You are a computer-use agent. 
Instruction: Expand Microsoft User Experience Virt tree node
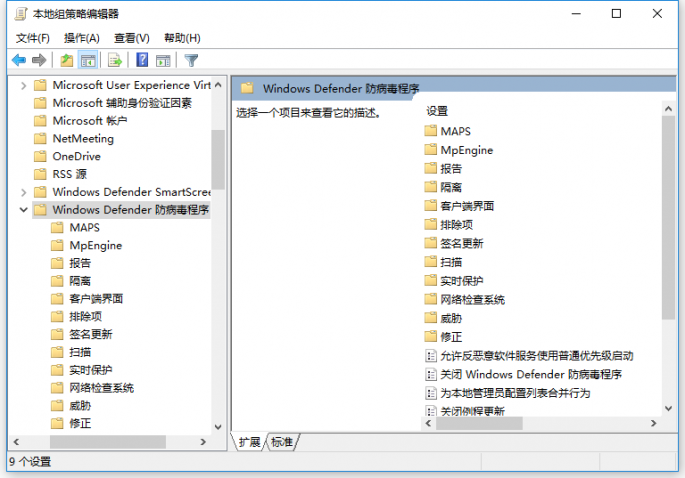tap(24, 86)
